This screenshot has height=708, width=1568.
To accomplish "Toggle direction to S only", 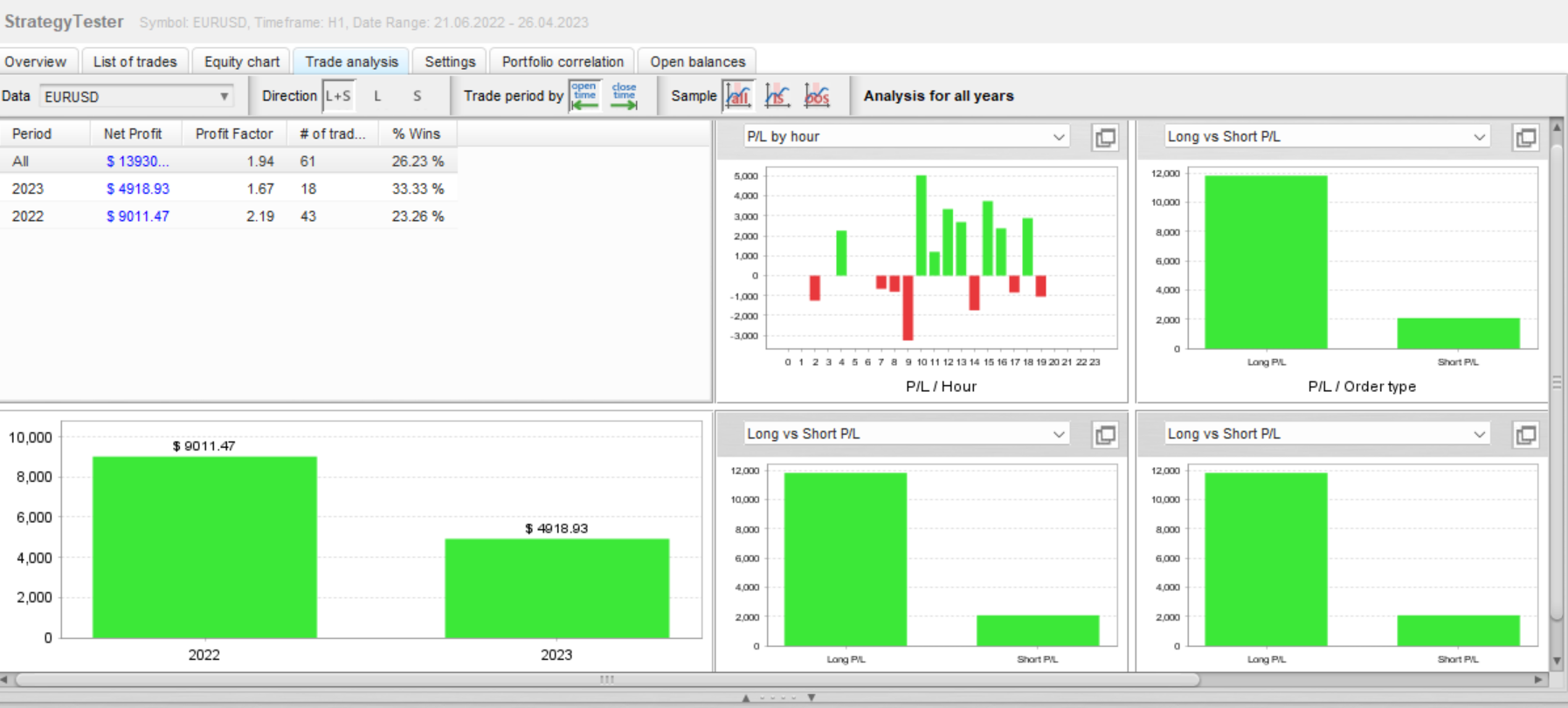I will point(418,96).
